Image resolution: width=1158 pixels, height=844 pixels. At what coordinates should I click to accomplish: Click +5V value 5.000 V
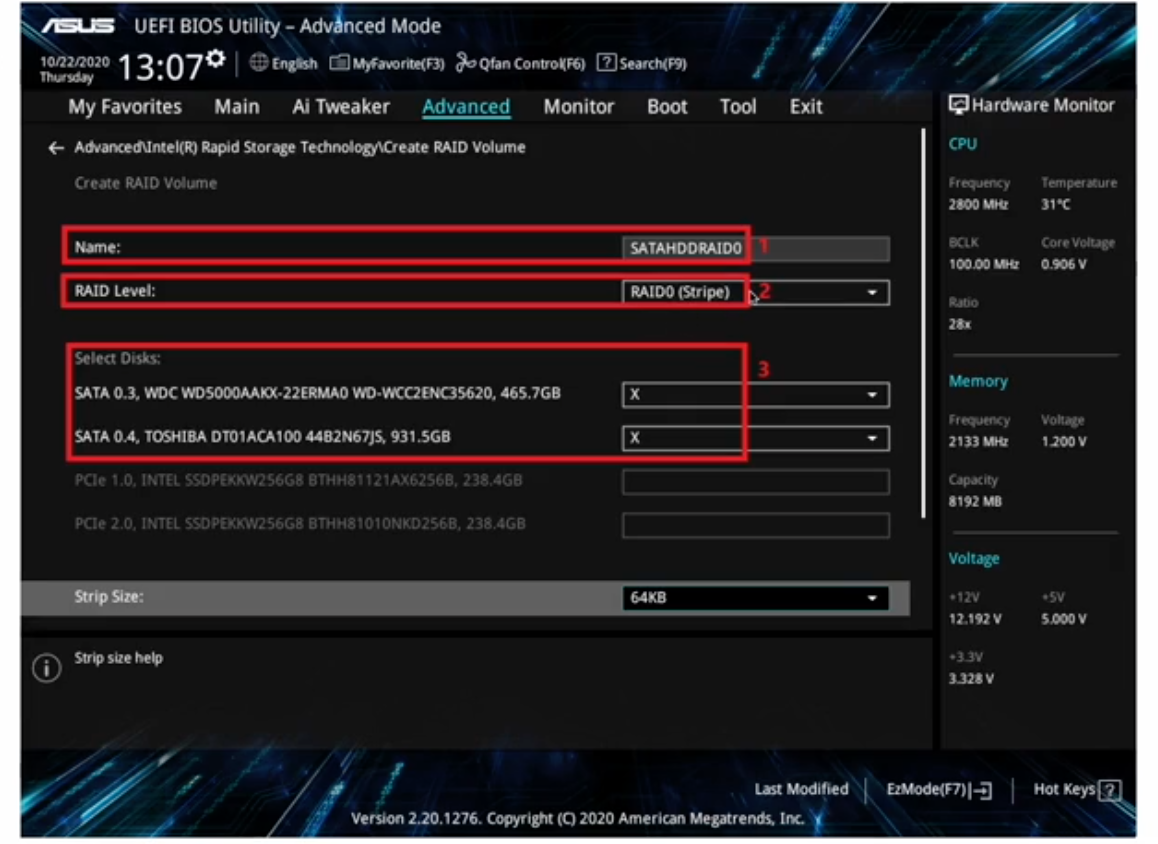coord(1063,620)
